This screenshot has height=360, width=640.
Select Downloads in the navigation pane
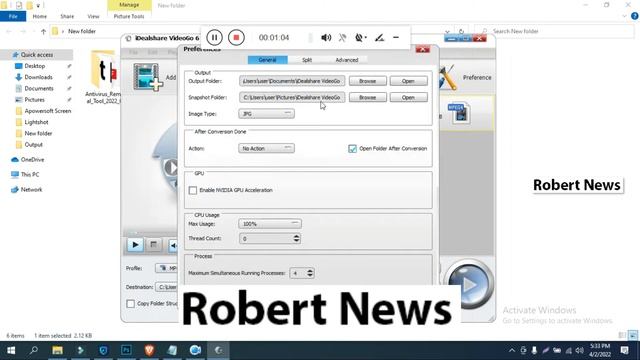tap(38, 77)
